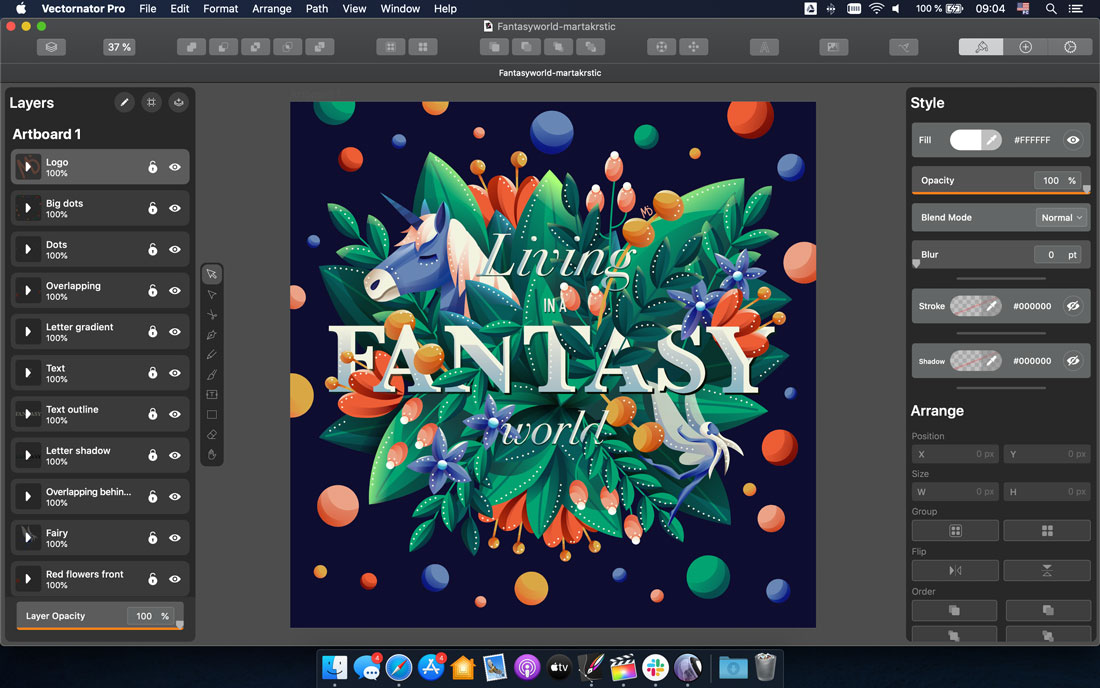Expand the Text outline layer
1100x688 pixels.
(x=27, y=413)
